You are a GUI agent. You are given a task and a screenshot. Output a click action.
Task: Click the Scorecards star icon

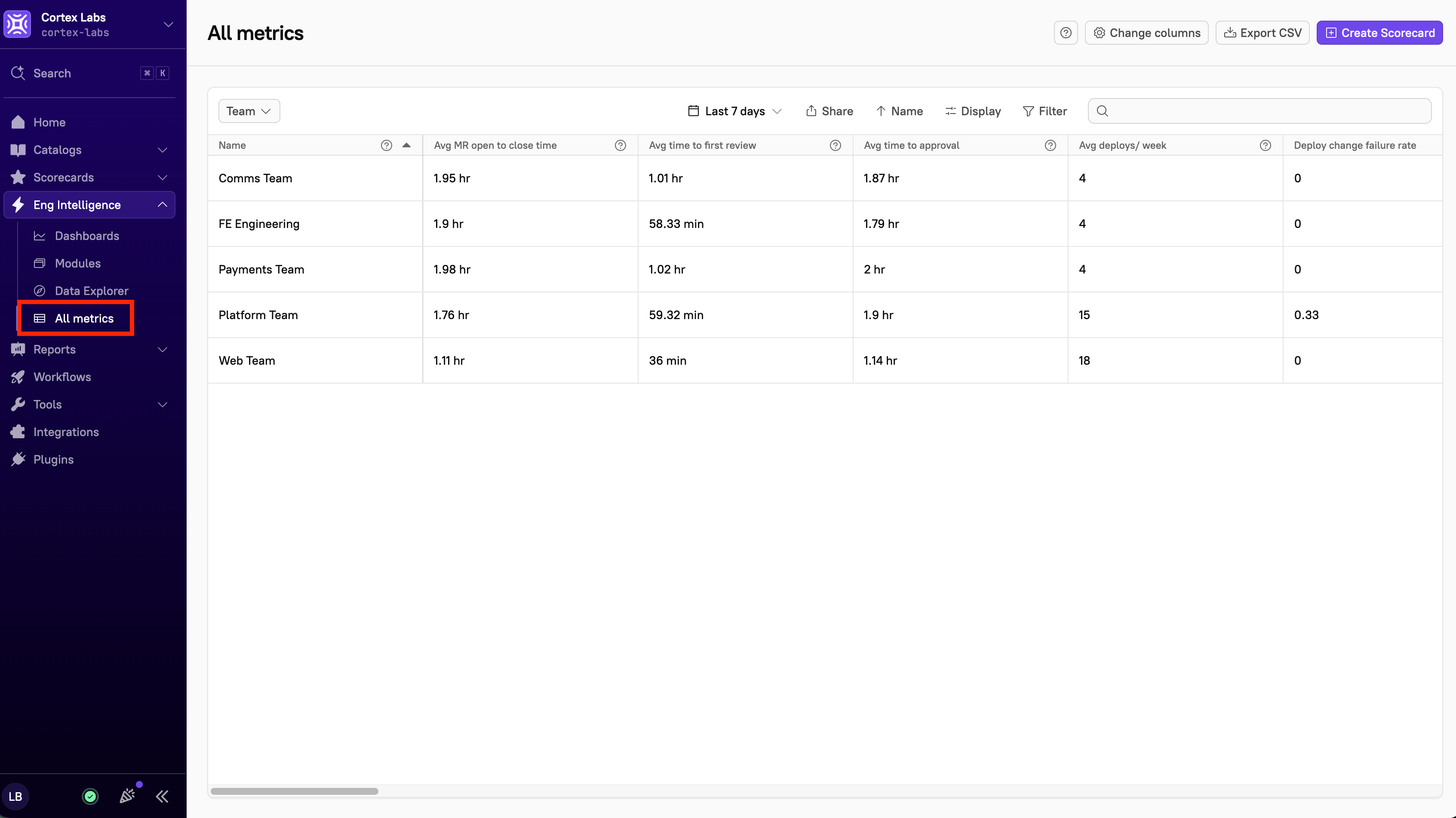[18, 178]
